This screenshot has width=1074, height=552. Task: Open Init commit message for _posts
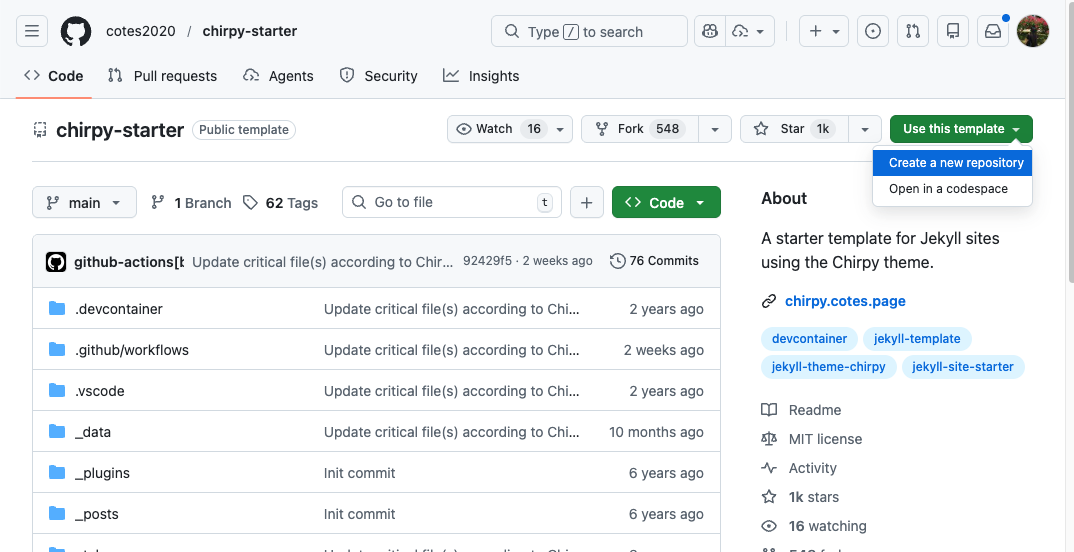coord(360,514)
